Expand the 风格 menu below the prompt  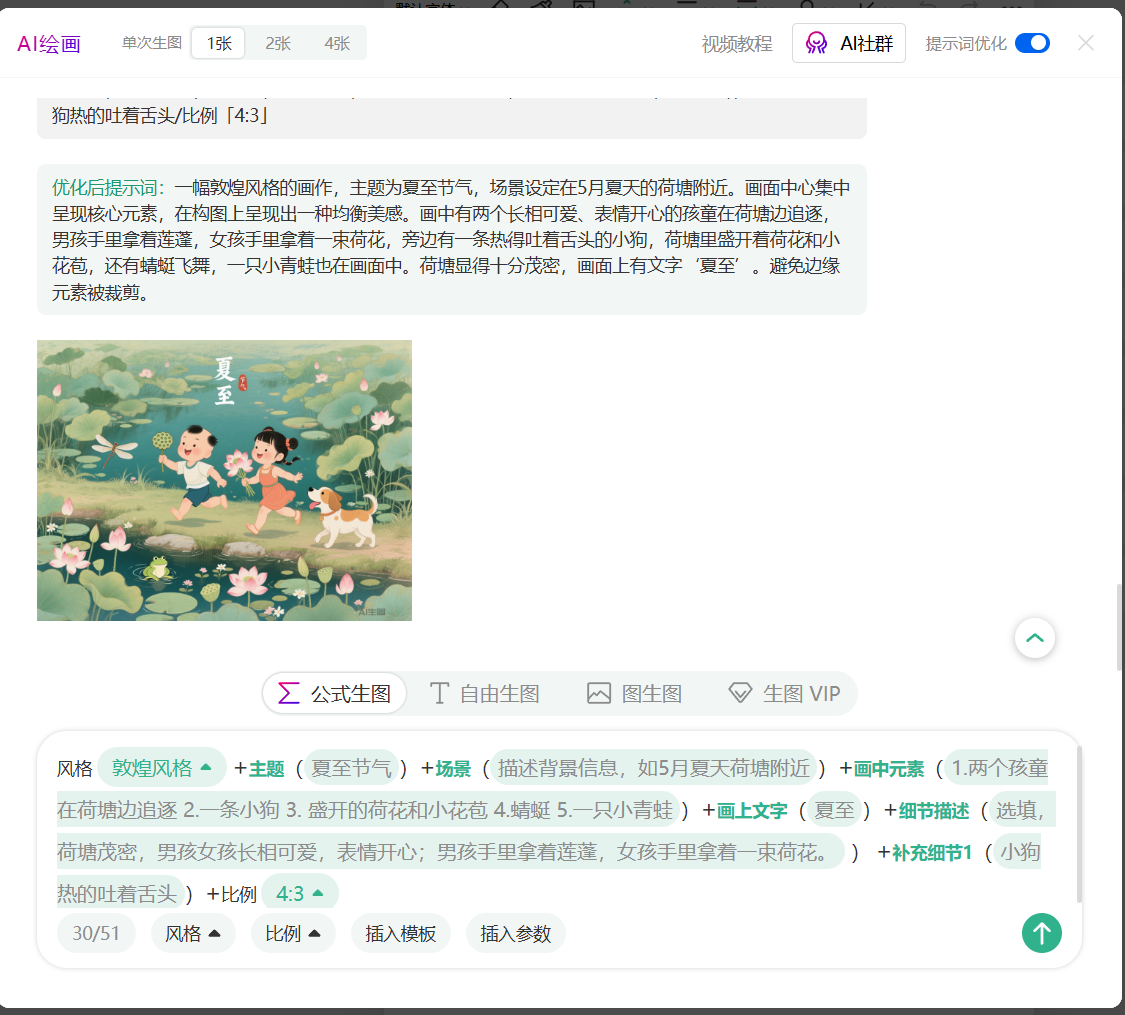click(193, 934)
